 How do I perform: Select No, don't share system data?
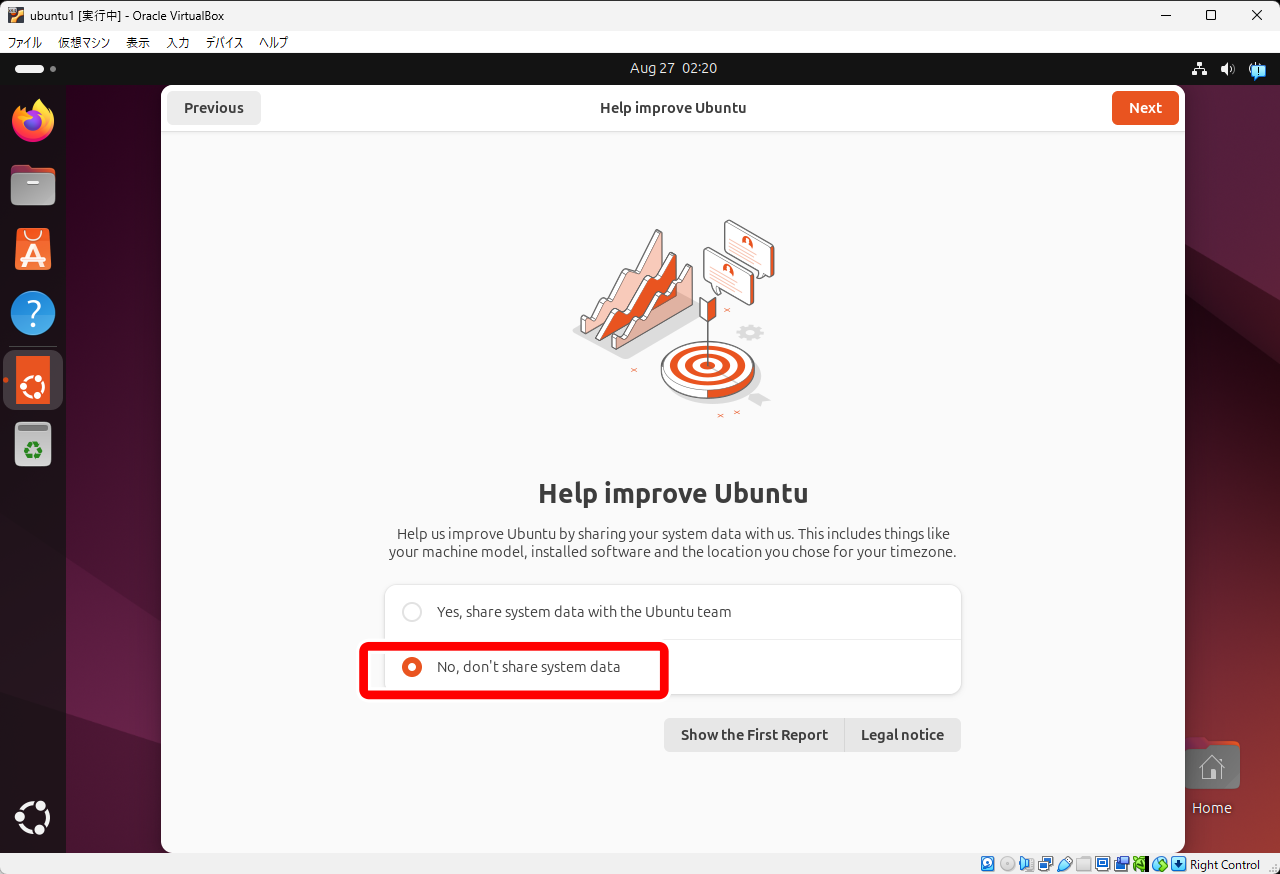tap(412, 667)
